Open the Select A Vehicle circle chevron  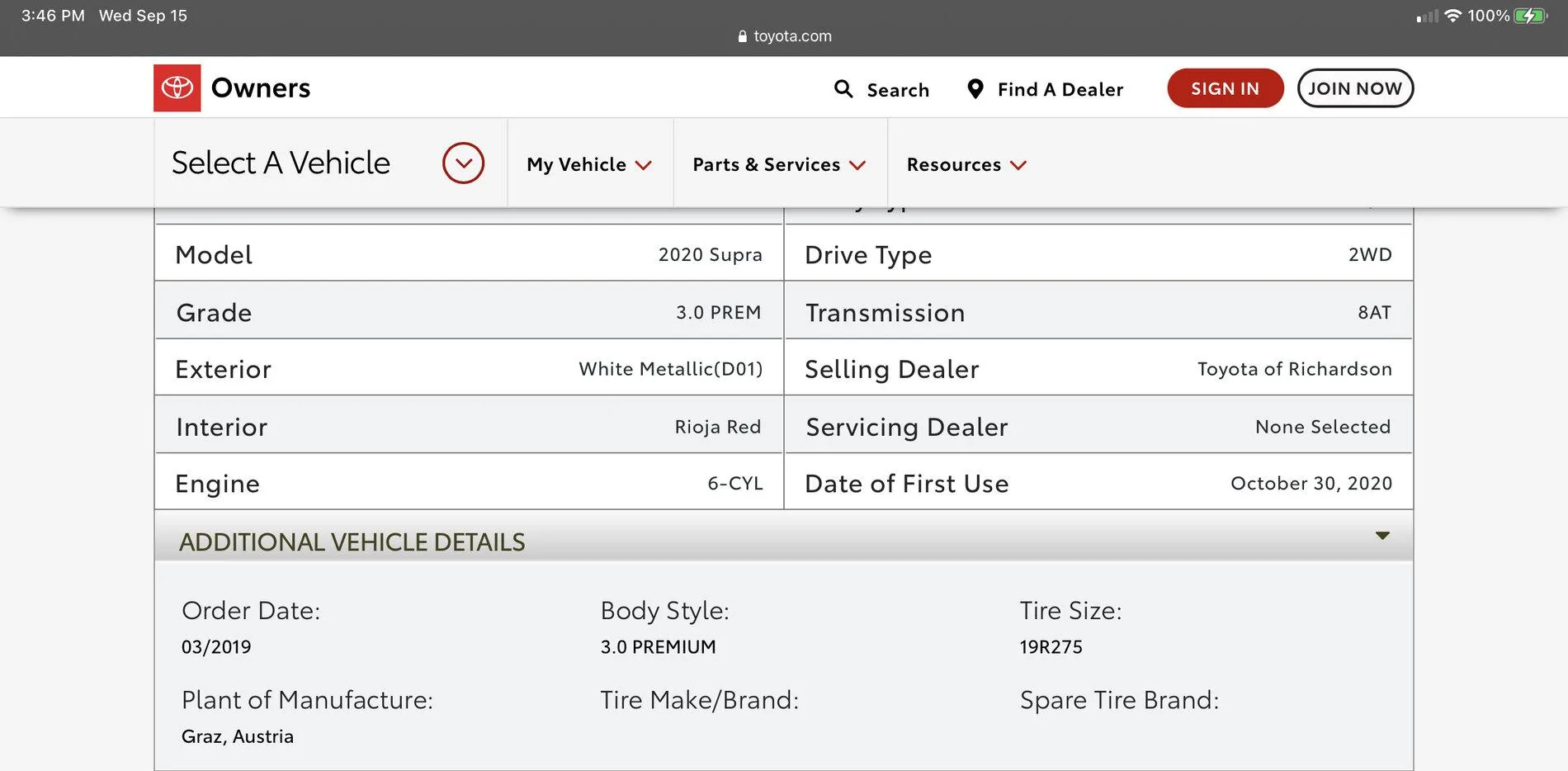tap(463, 163)
